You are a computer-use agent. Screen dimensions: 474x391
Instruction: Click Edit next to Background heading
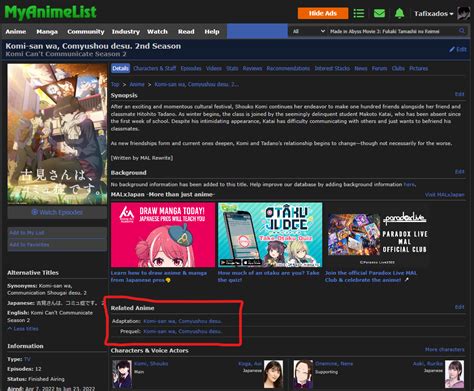[460, 171]
